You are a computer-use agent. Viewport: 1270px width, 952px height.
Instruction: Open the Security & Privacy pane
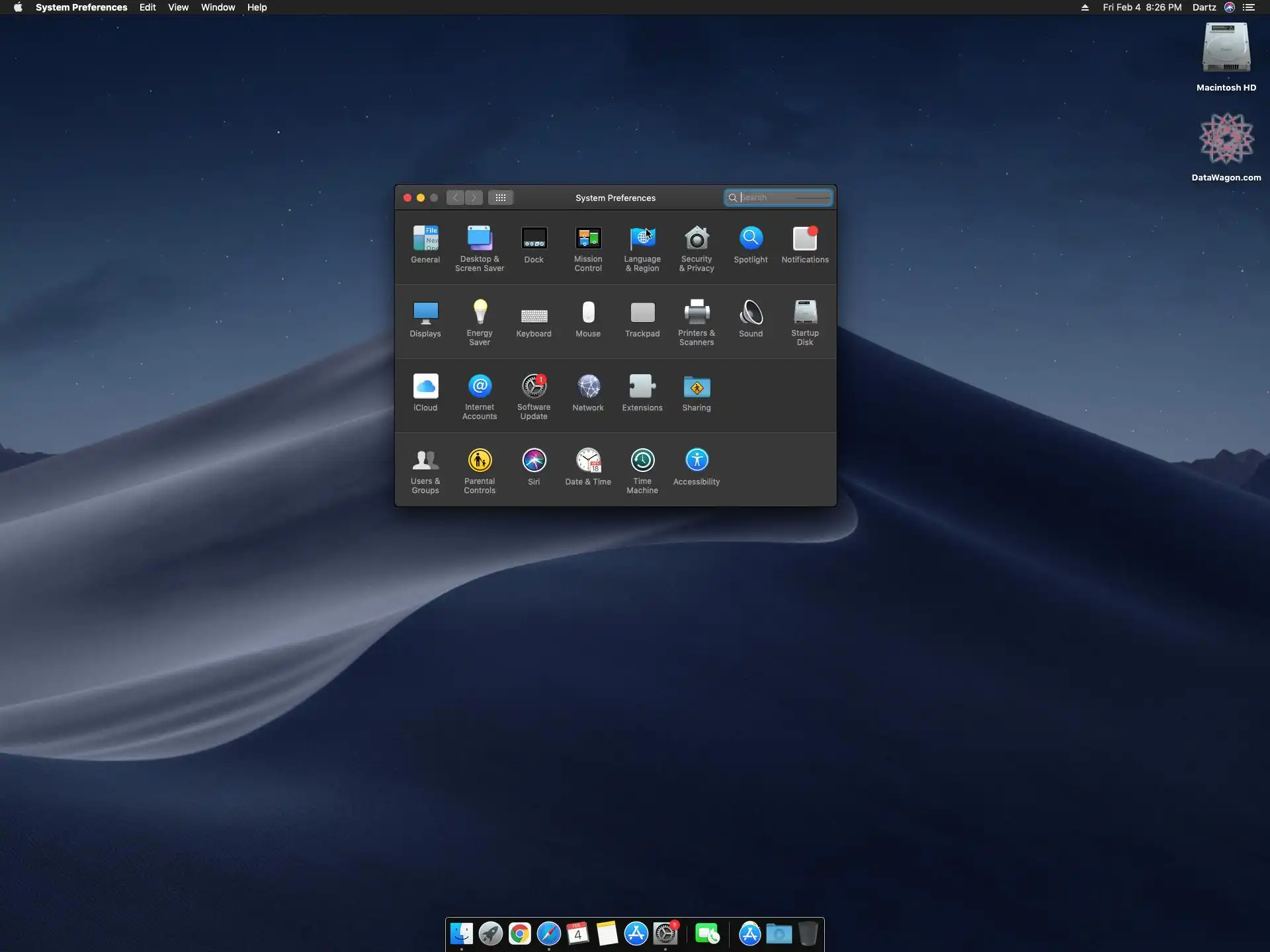click(x=697, y=239)
